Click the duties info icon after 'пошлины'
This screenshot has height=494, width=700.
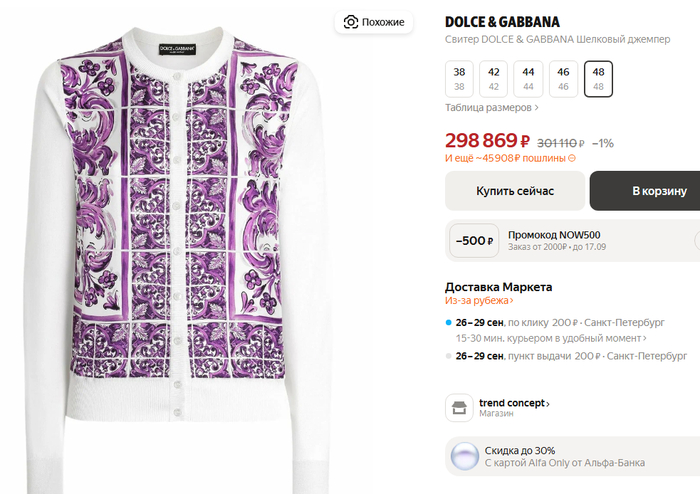click(x=572, y=158)
